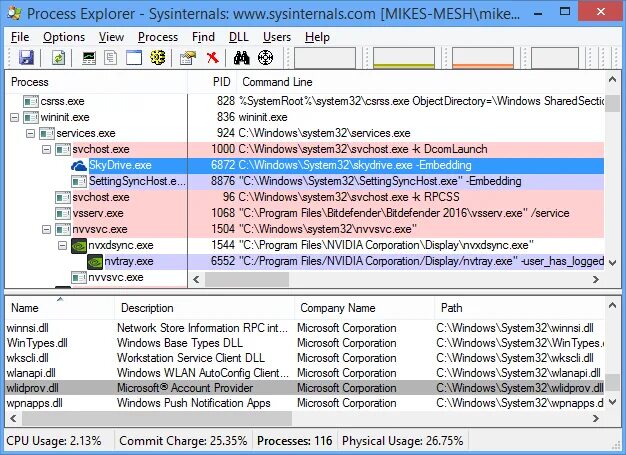Select the wpnapps.dll row
This screenshot has width=626, height=455.
305,403
